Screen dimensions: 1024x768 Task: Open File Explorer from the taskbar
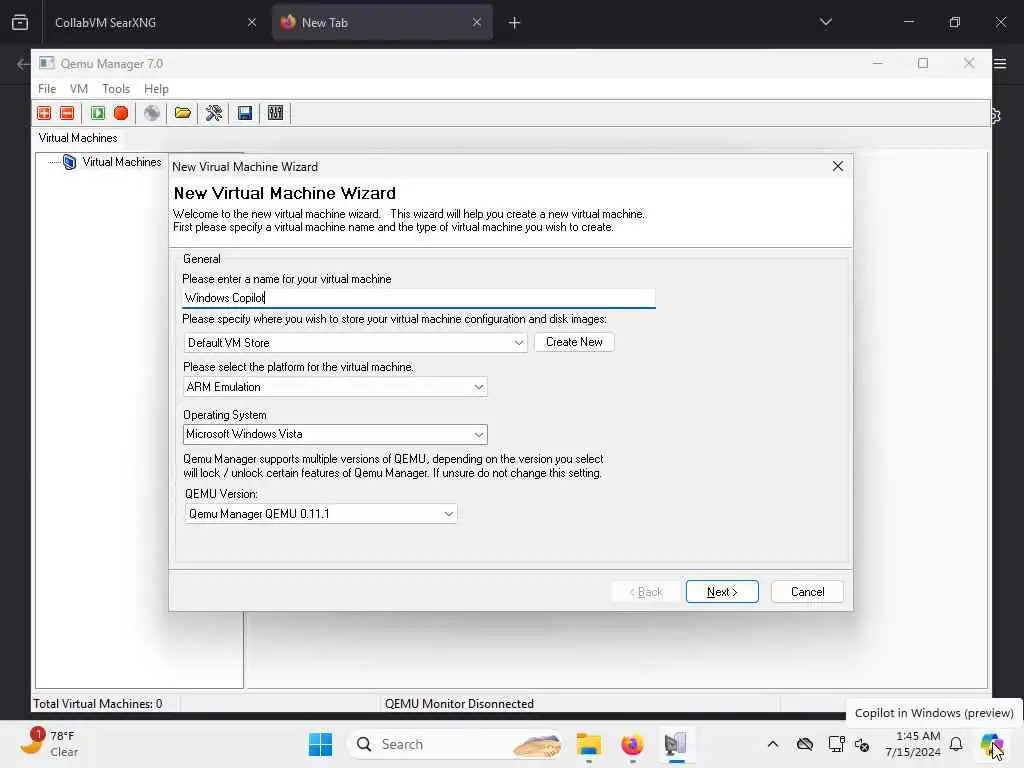[x=588, y=744]
